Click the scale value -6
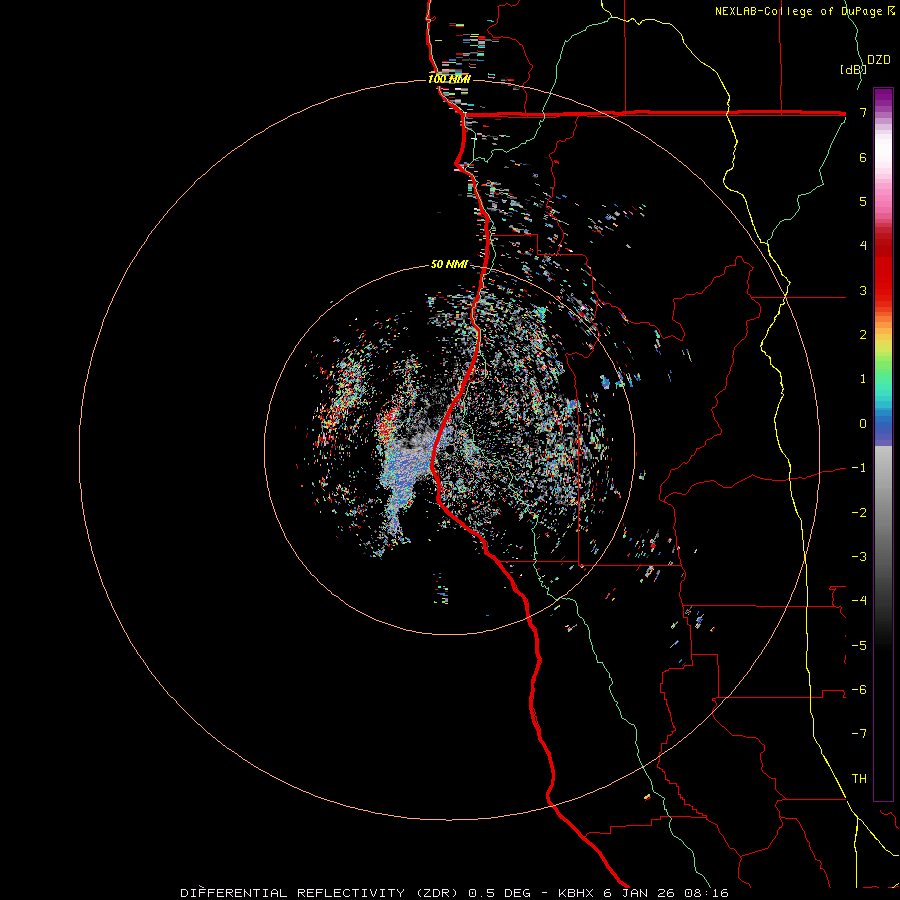Viewport: 900px width, 900px height. coord(859,690)
